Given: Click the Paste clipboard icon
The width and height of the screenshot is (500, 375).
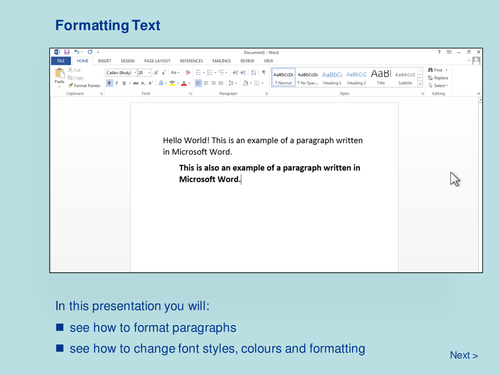Looking at the screenshot, I should 60,73.
